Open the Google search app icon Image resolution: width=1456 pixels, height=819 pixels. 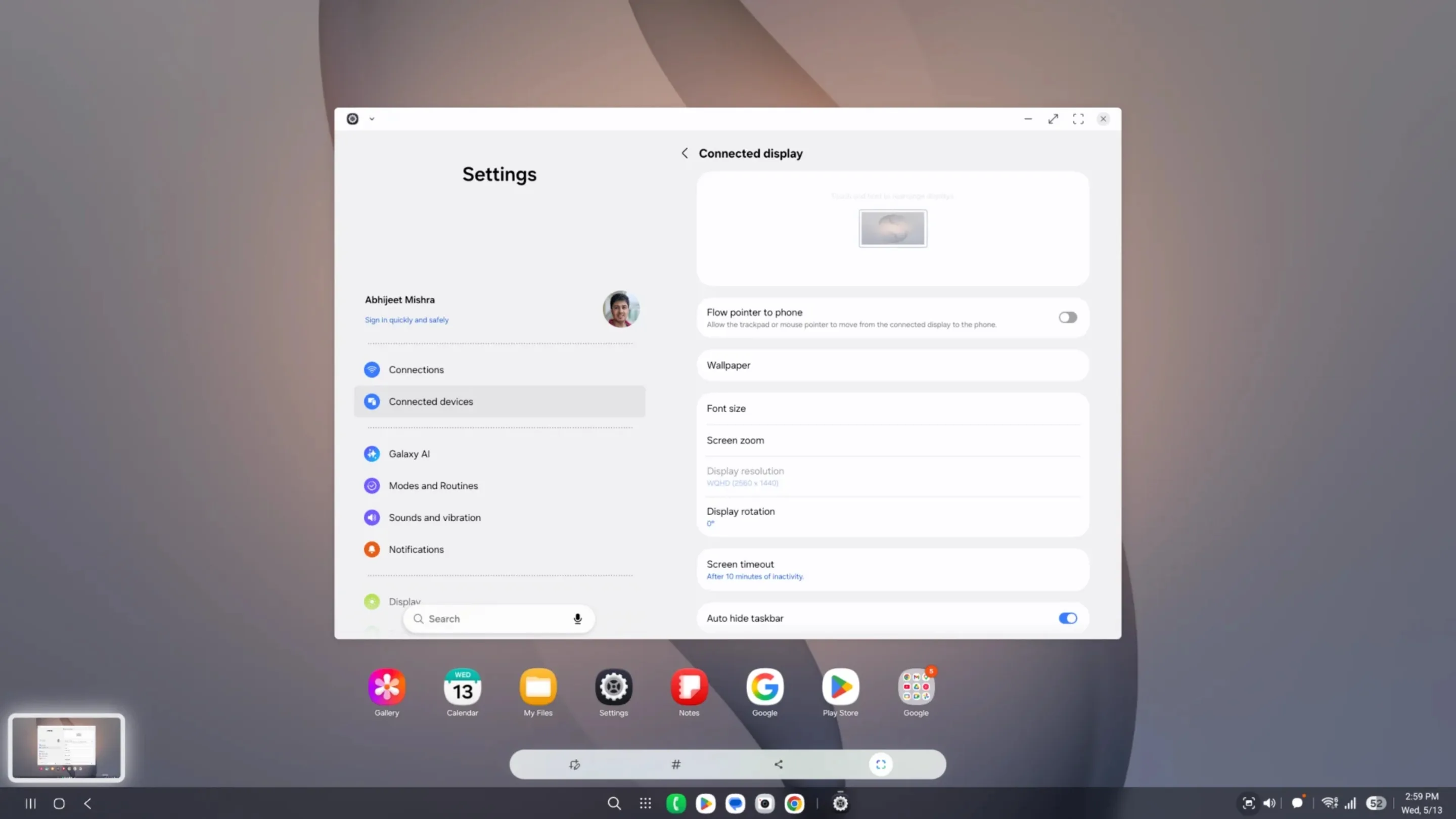point(765,687)
